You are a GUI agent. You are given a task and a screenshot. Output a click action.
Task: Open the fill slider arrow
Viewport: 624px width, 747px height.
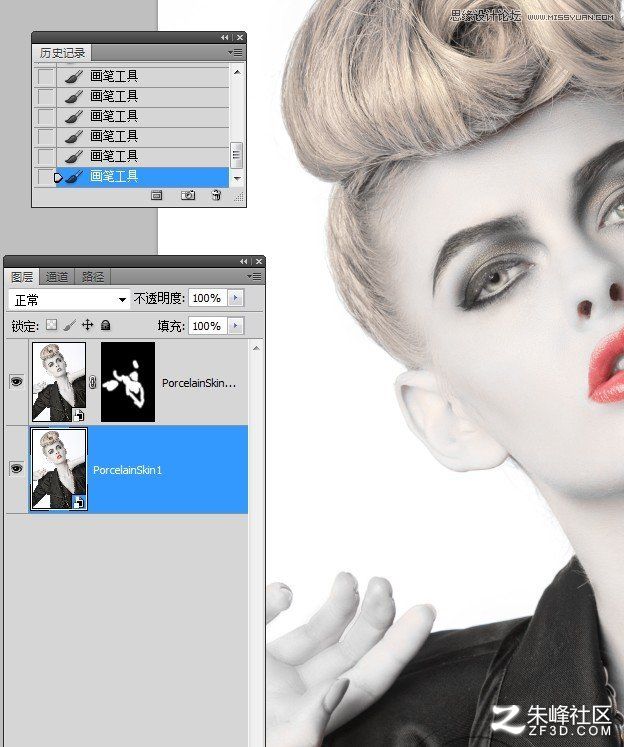click(x=235, y=326)
